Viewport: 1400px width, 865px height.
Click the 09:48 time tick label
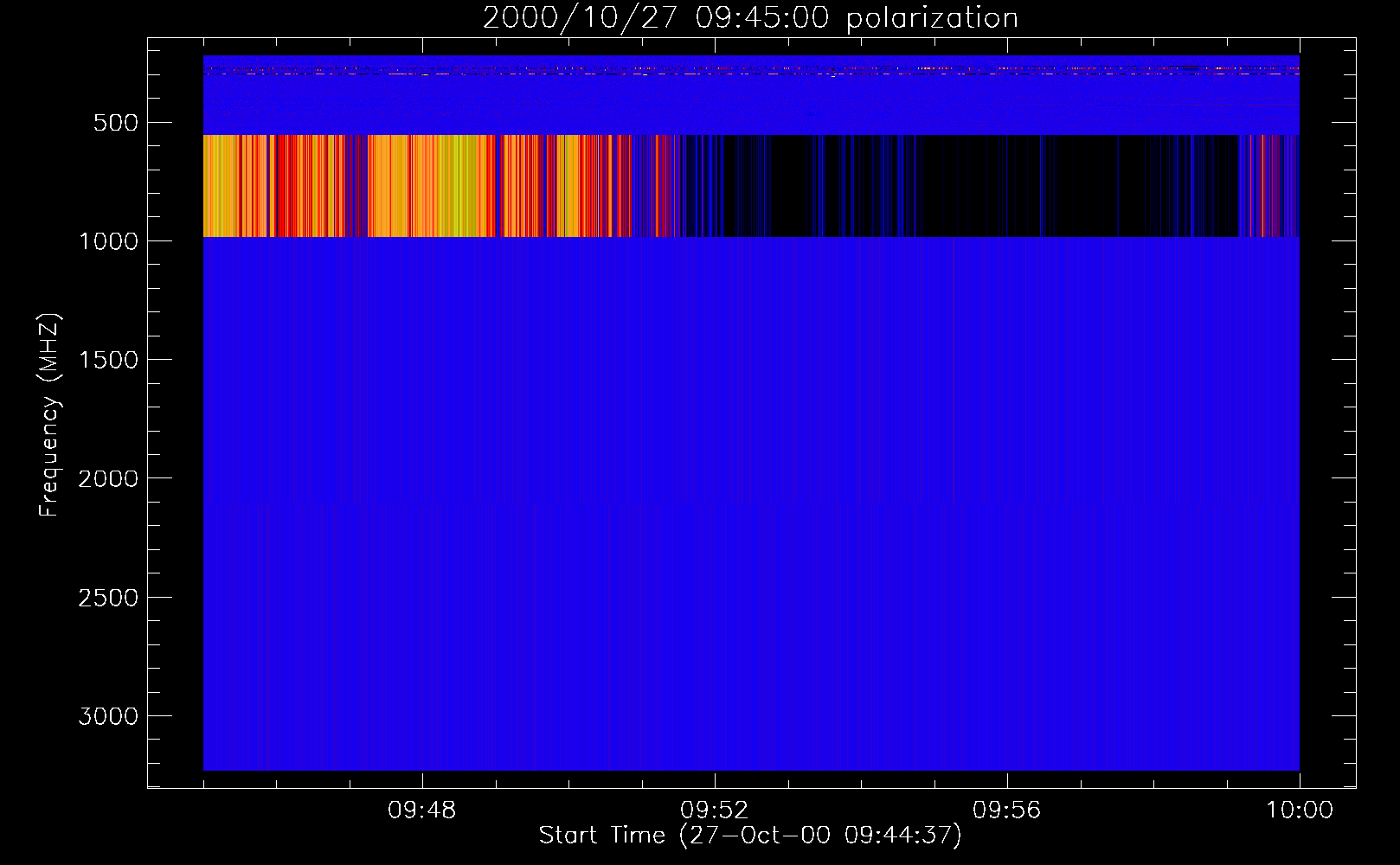[422, 811]
